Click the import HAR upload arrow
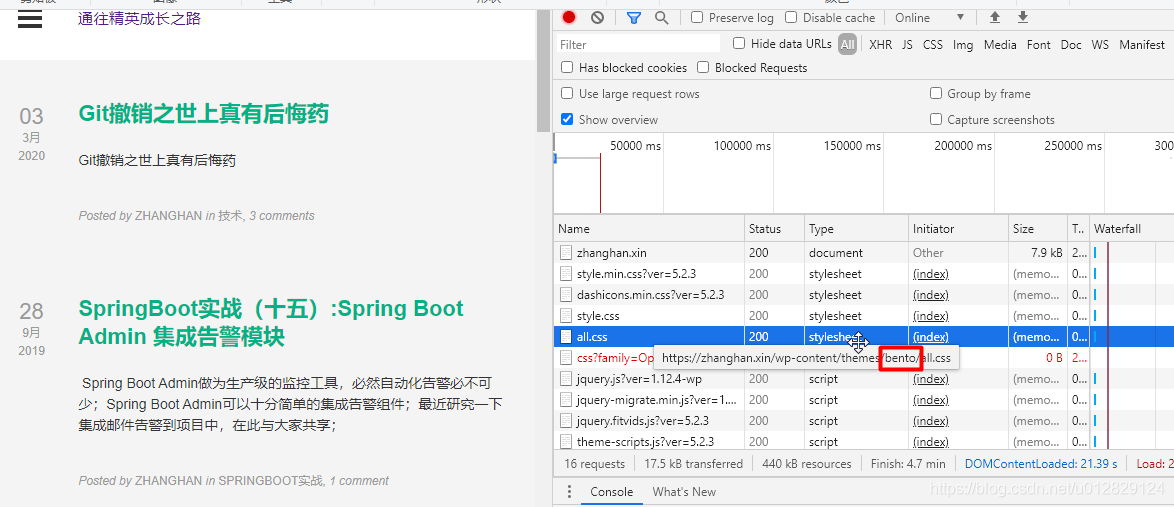 coord(994,17)
